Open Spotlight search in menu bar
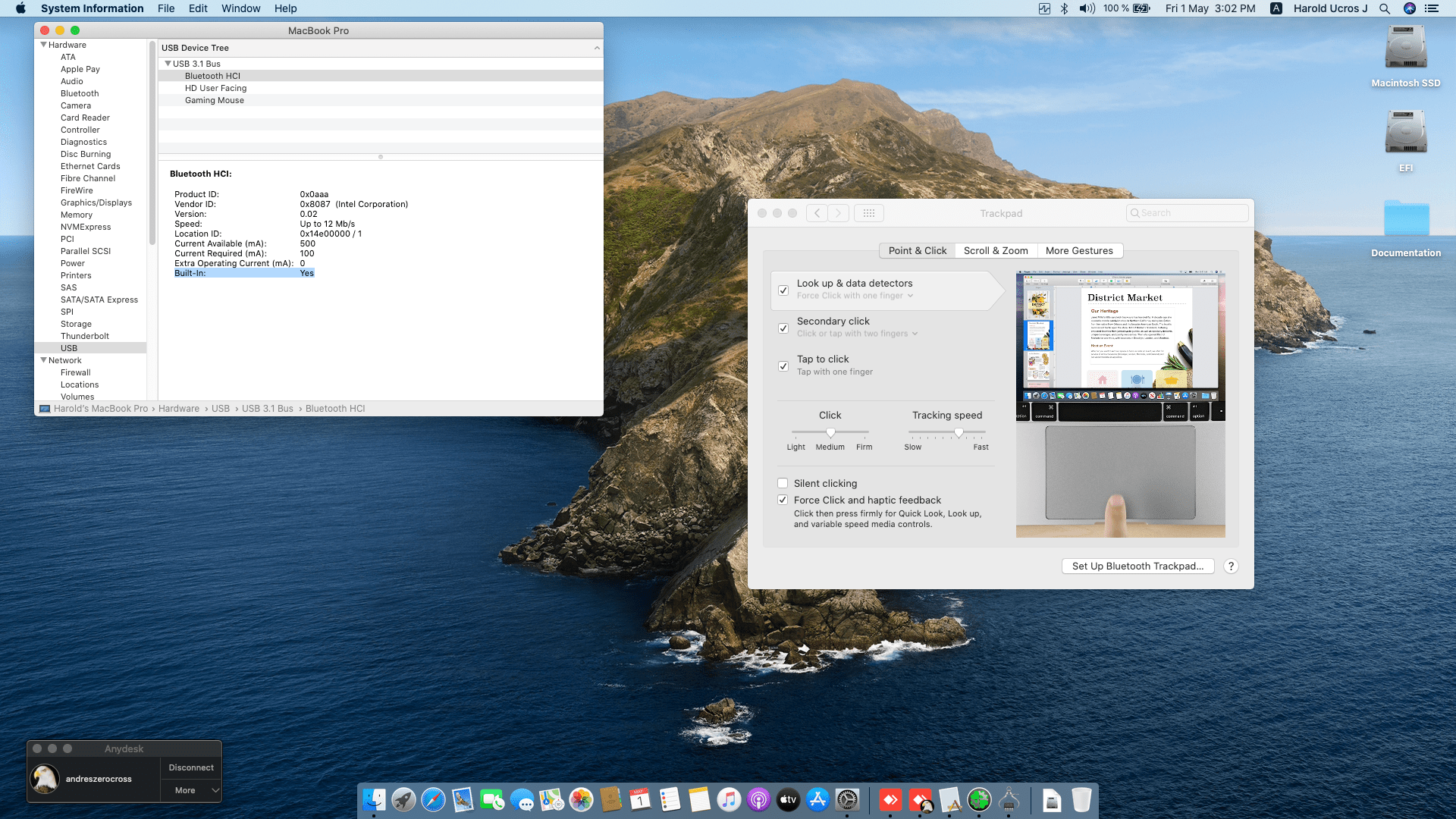Image resolution: width=1456 pixels, height=819 pixels. pyautogui.click(x=1385, y=8)
